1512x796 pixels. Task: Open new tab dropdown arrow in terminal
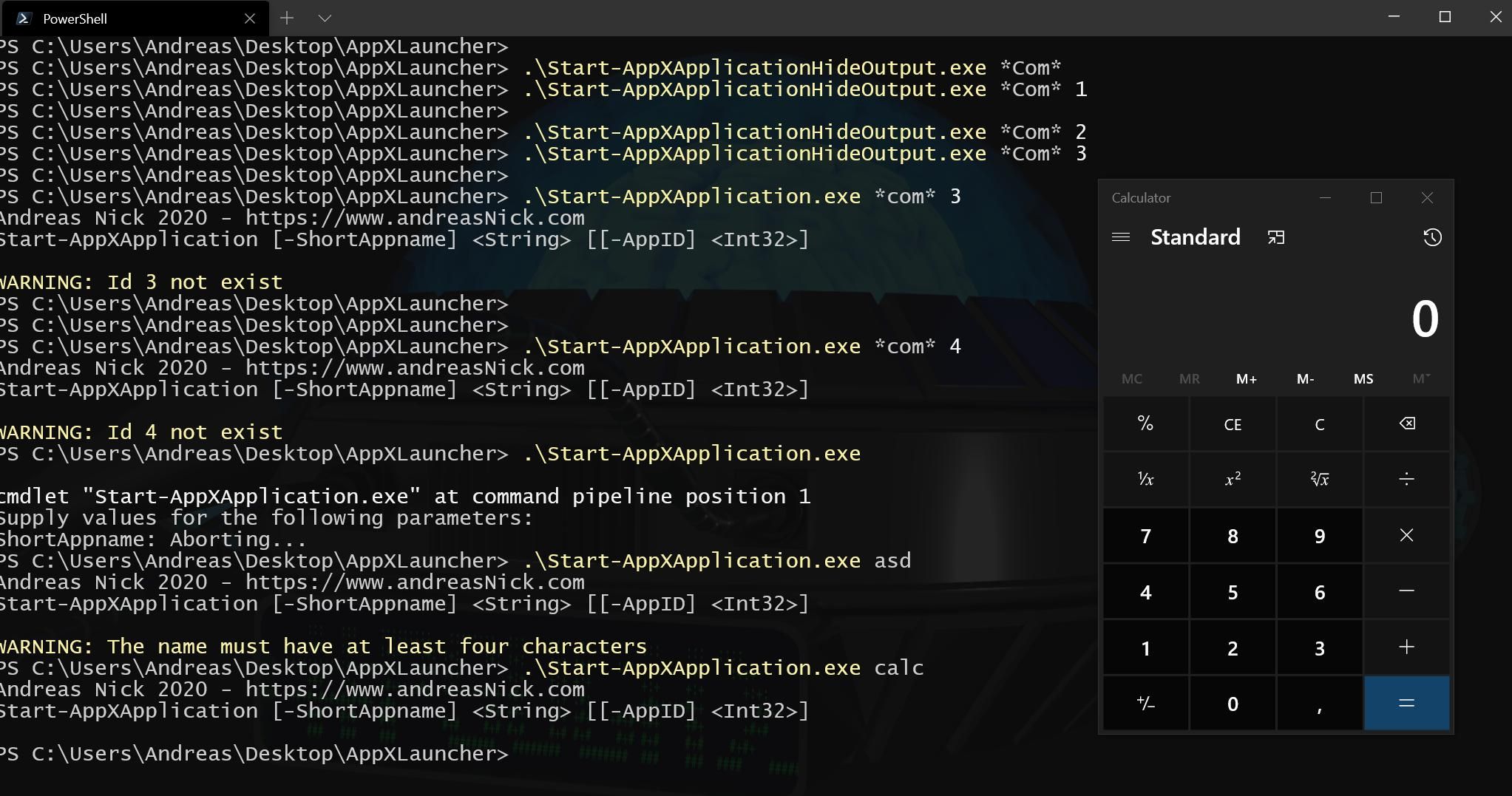pyautogui.click(x=325, y=18)
